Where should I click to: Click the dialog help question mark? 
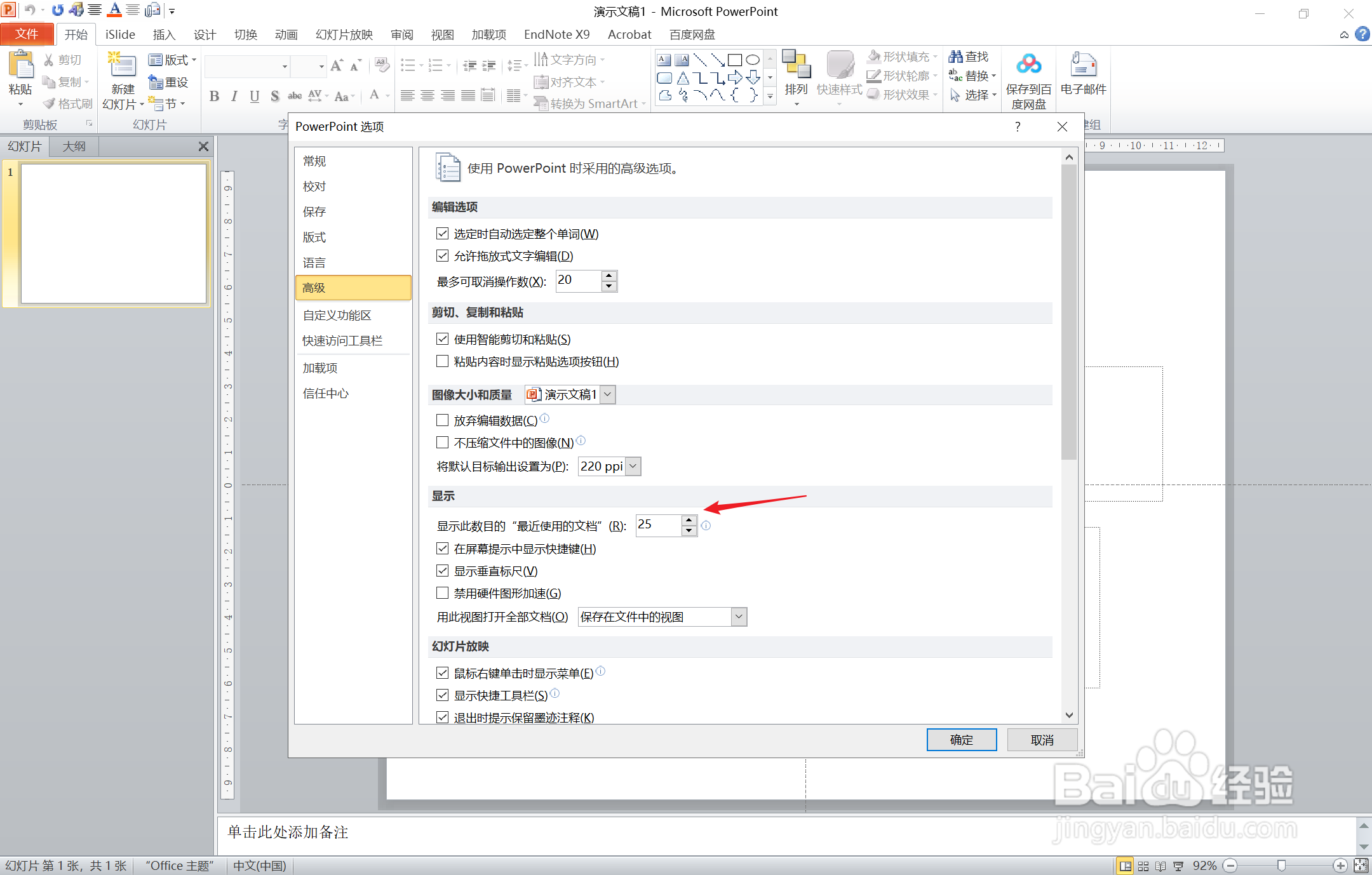point(1018,126)
